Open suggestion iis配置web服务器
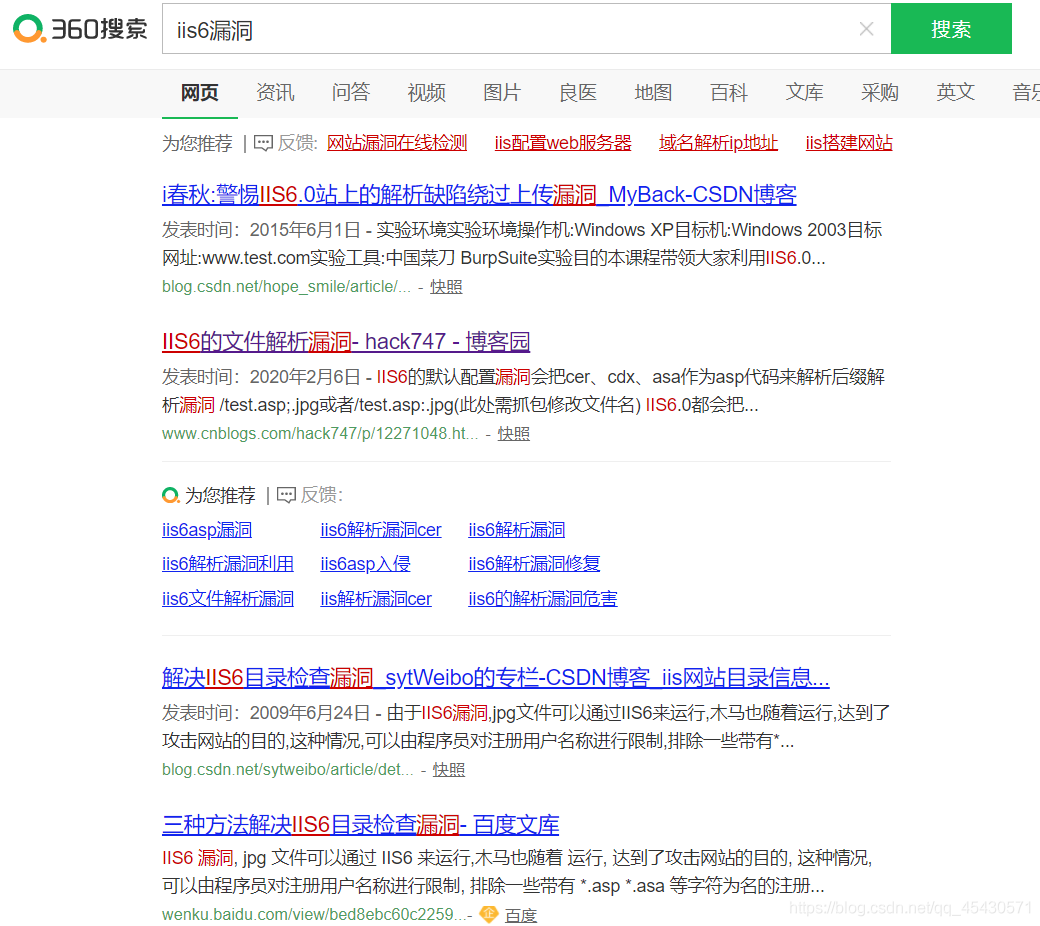 [x=562, y=143]
